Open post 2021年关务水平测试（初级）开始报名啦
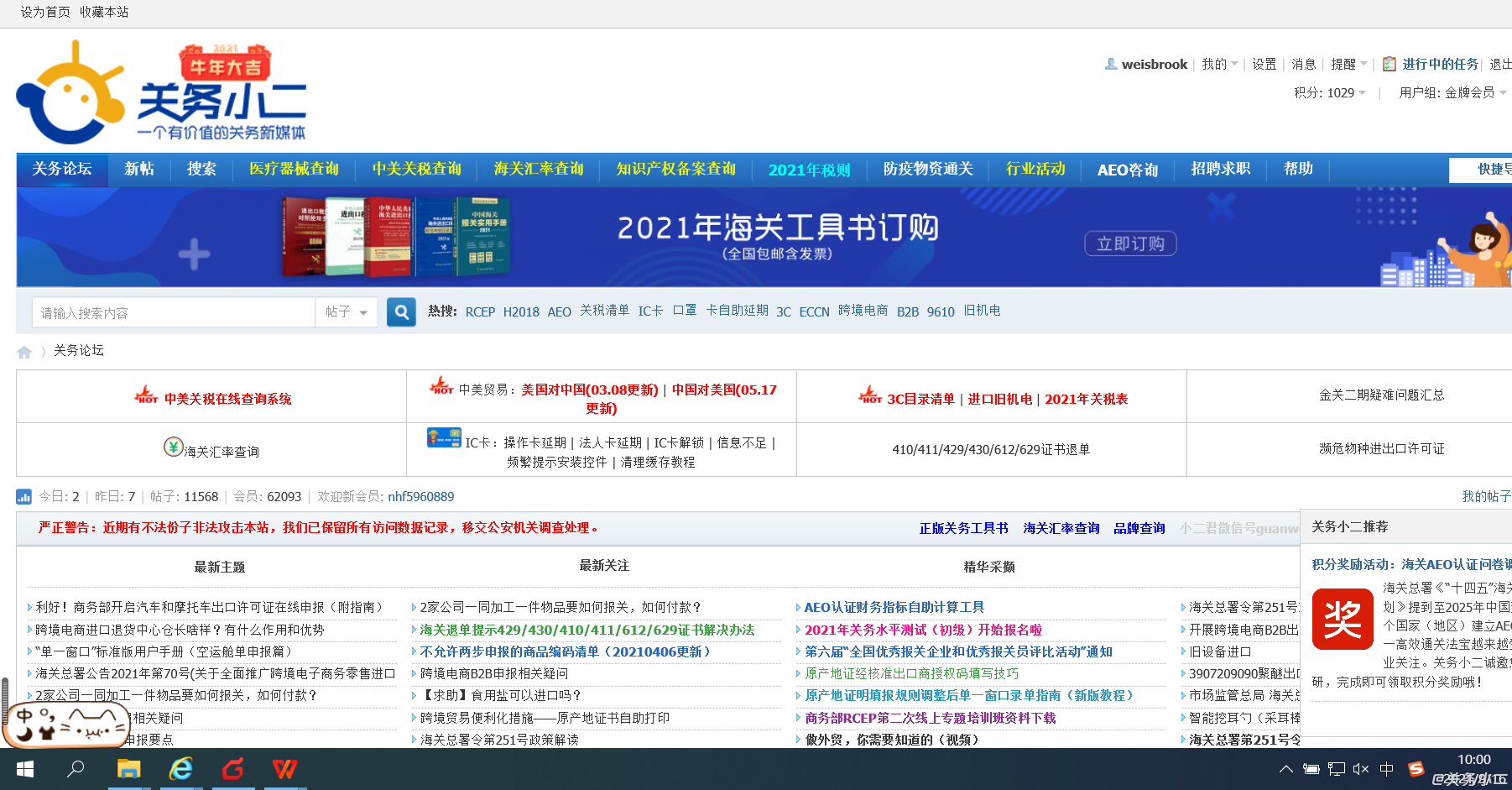1512x790 pixels. coord(923,630)
